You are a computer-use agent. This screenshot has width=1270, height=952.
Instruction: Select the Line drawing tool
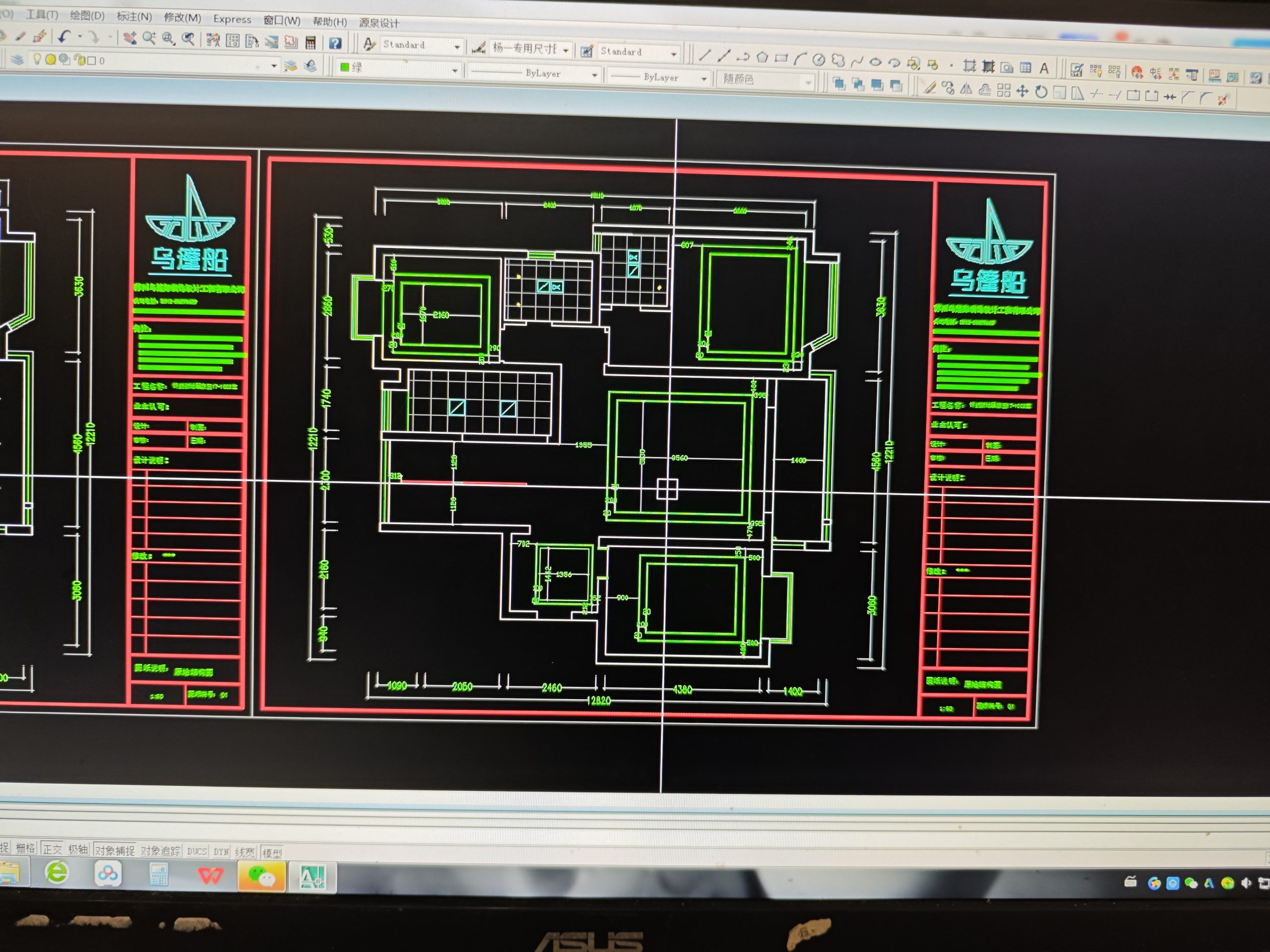pos(705,55)
